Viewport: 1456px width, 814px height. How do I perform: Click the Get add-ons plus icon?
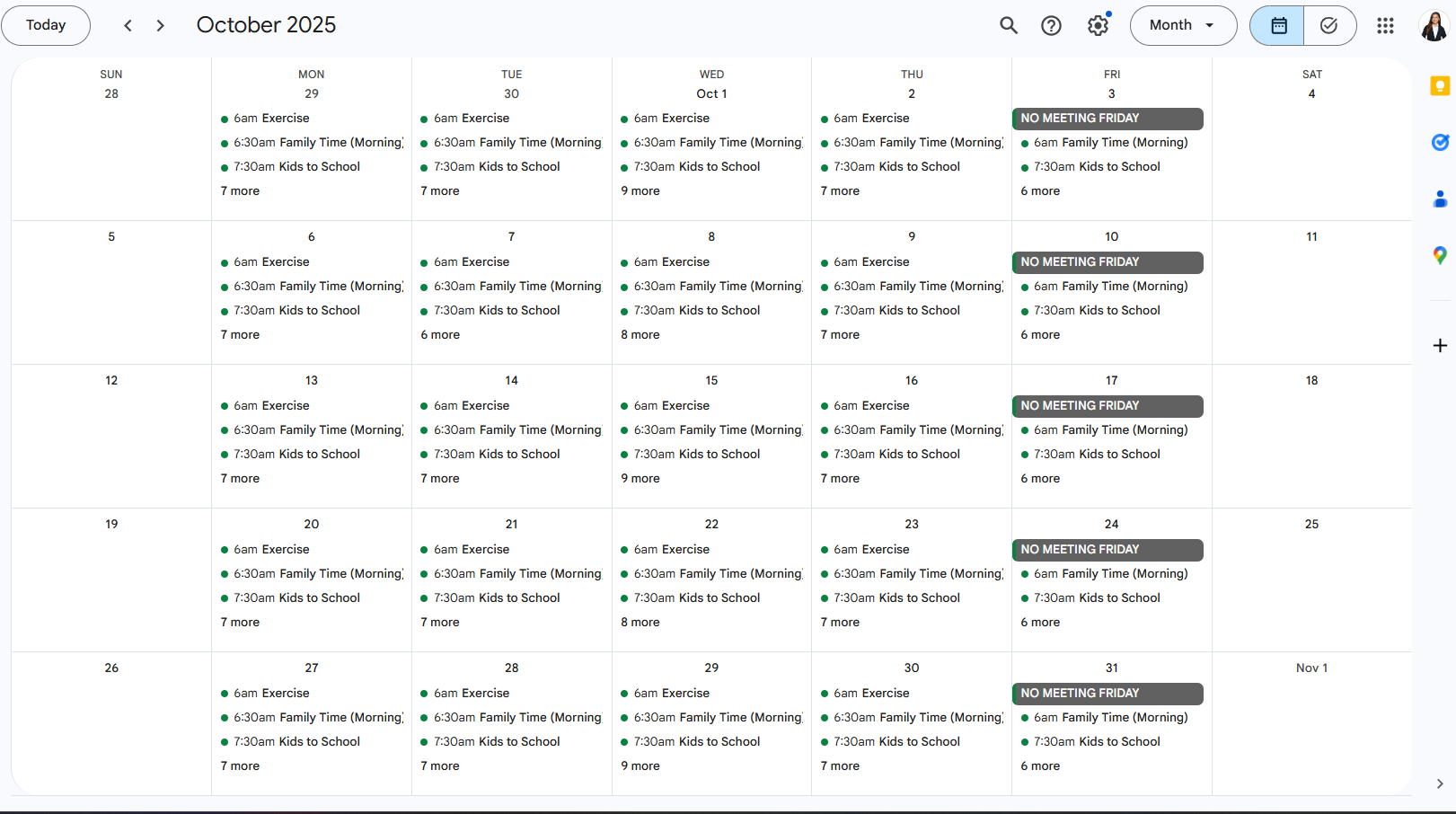click(1440, 346)
